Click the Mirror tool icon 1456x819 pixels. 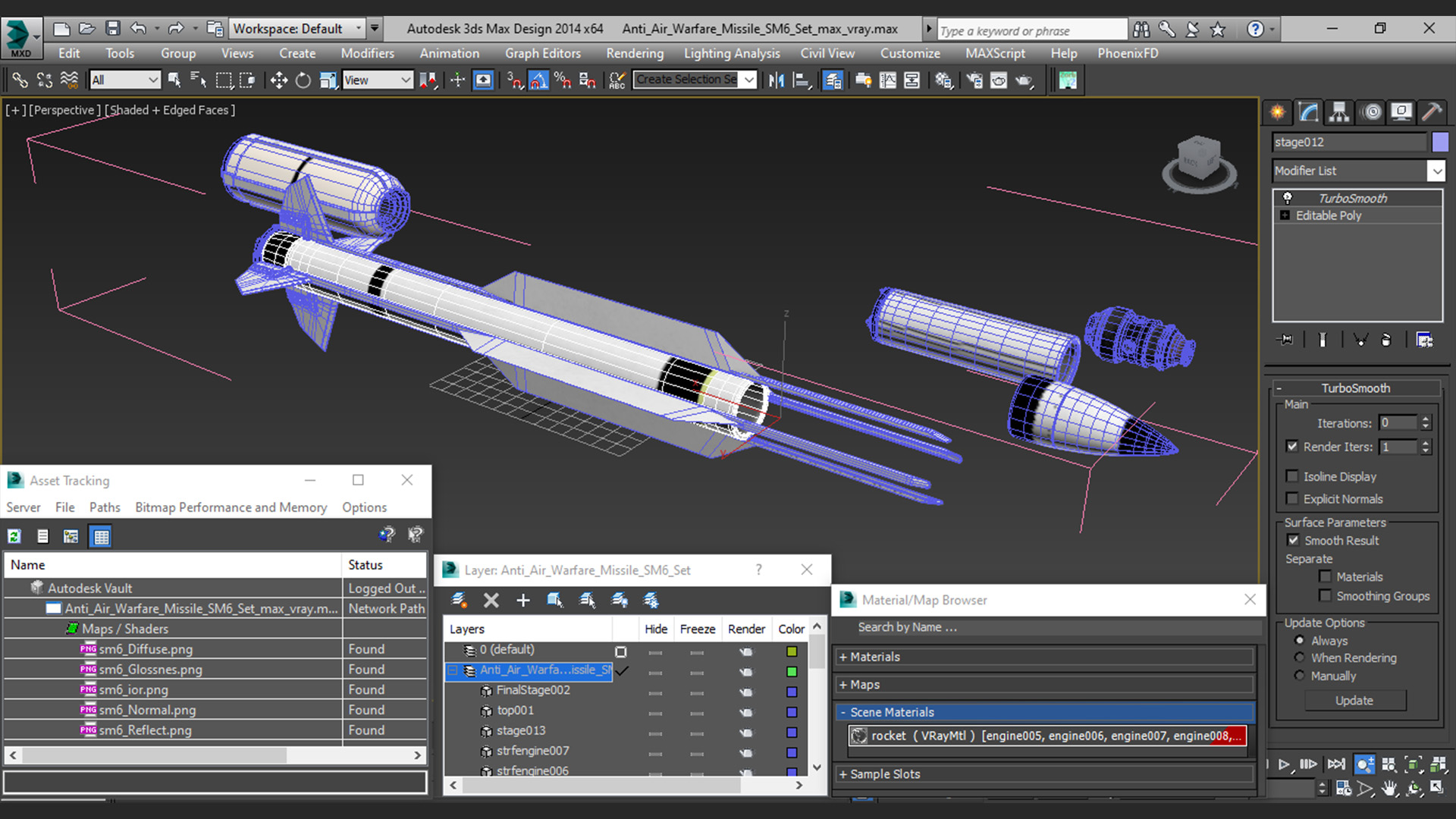pos(776,80)
